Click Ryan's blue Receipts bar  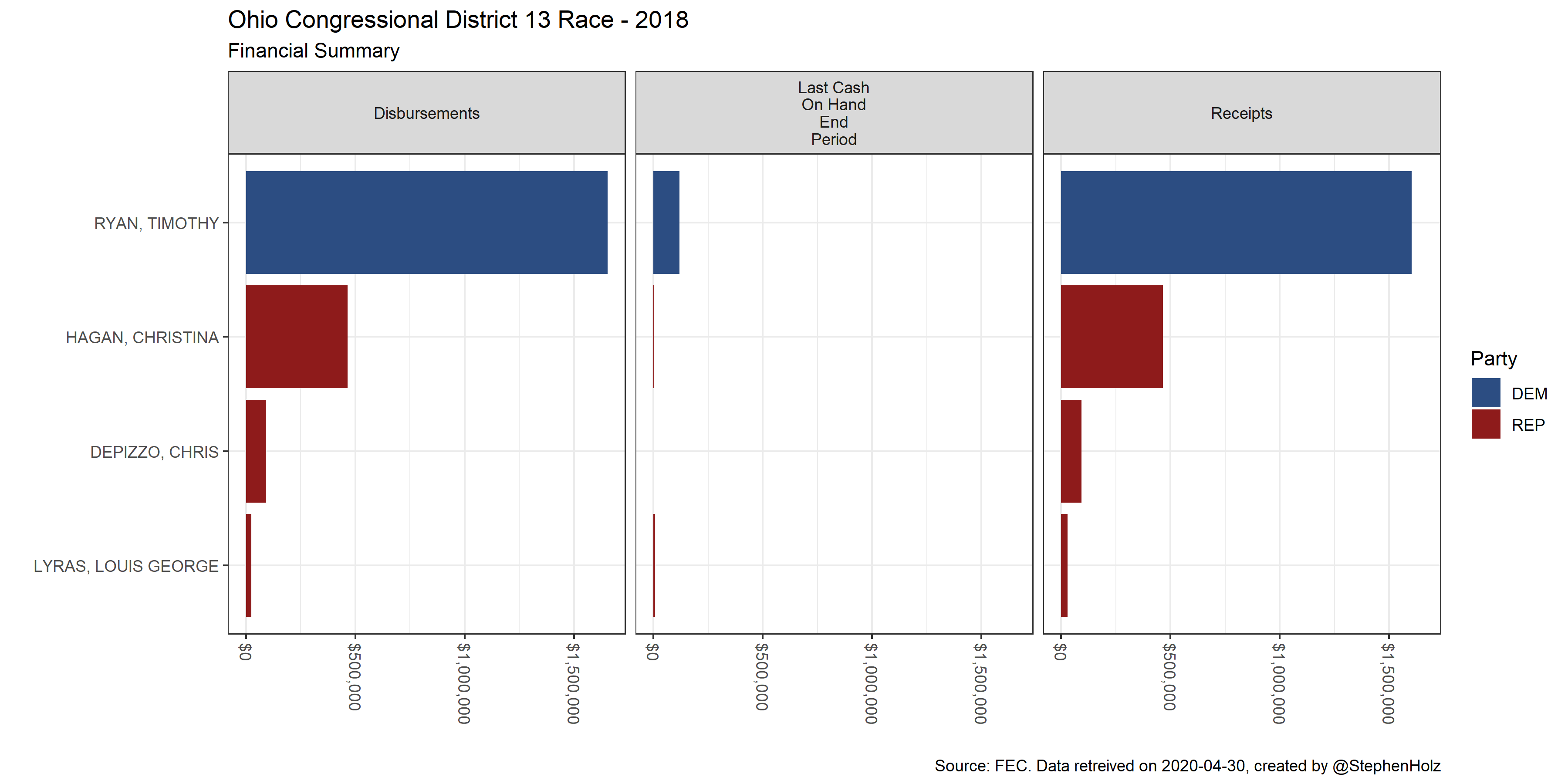(x=1236, y=222)
